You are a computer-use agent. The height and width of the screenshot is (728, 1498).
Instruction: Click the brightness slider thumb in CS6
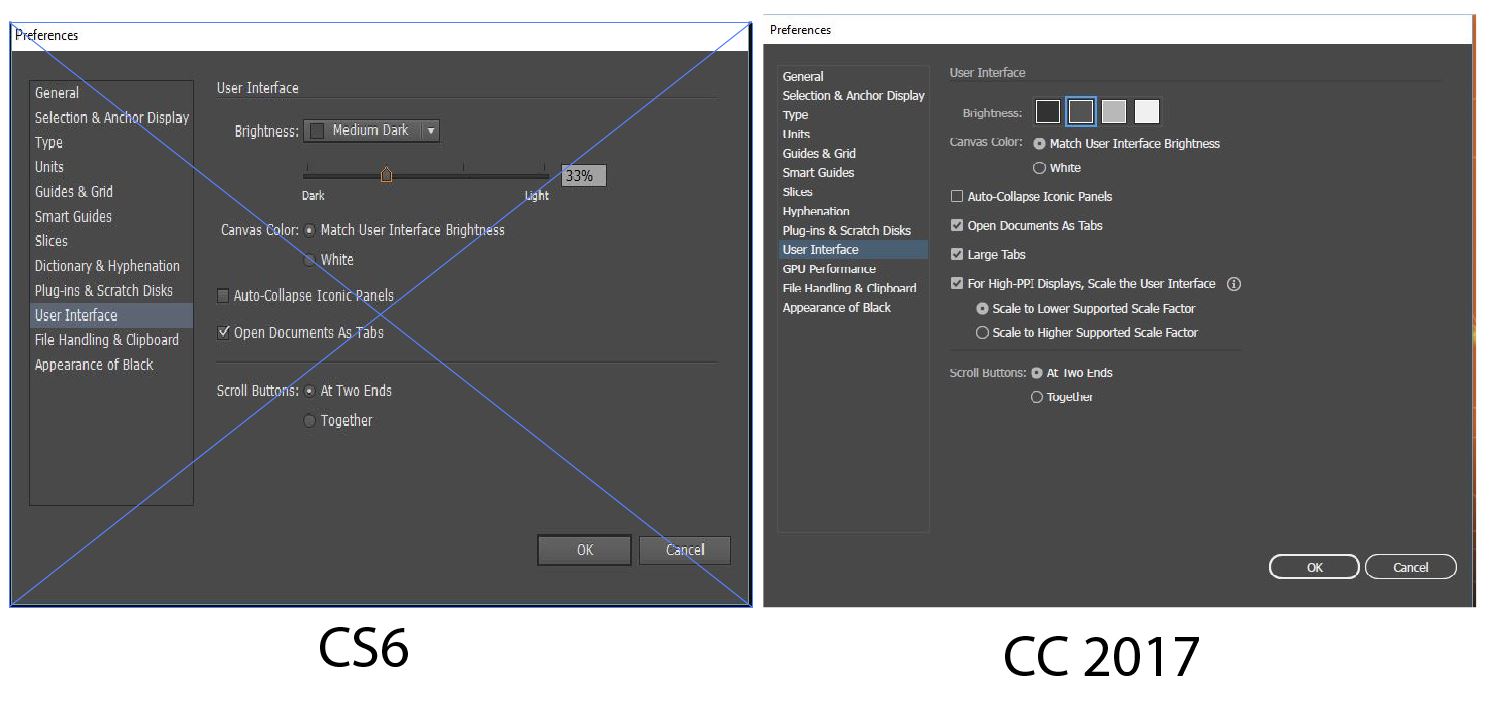(386, 175)
